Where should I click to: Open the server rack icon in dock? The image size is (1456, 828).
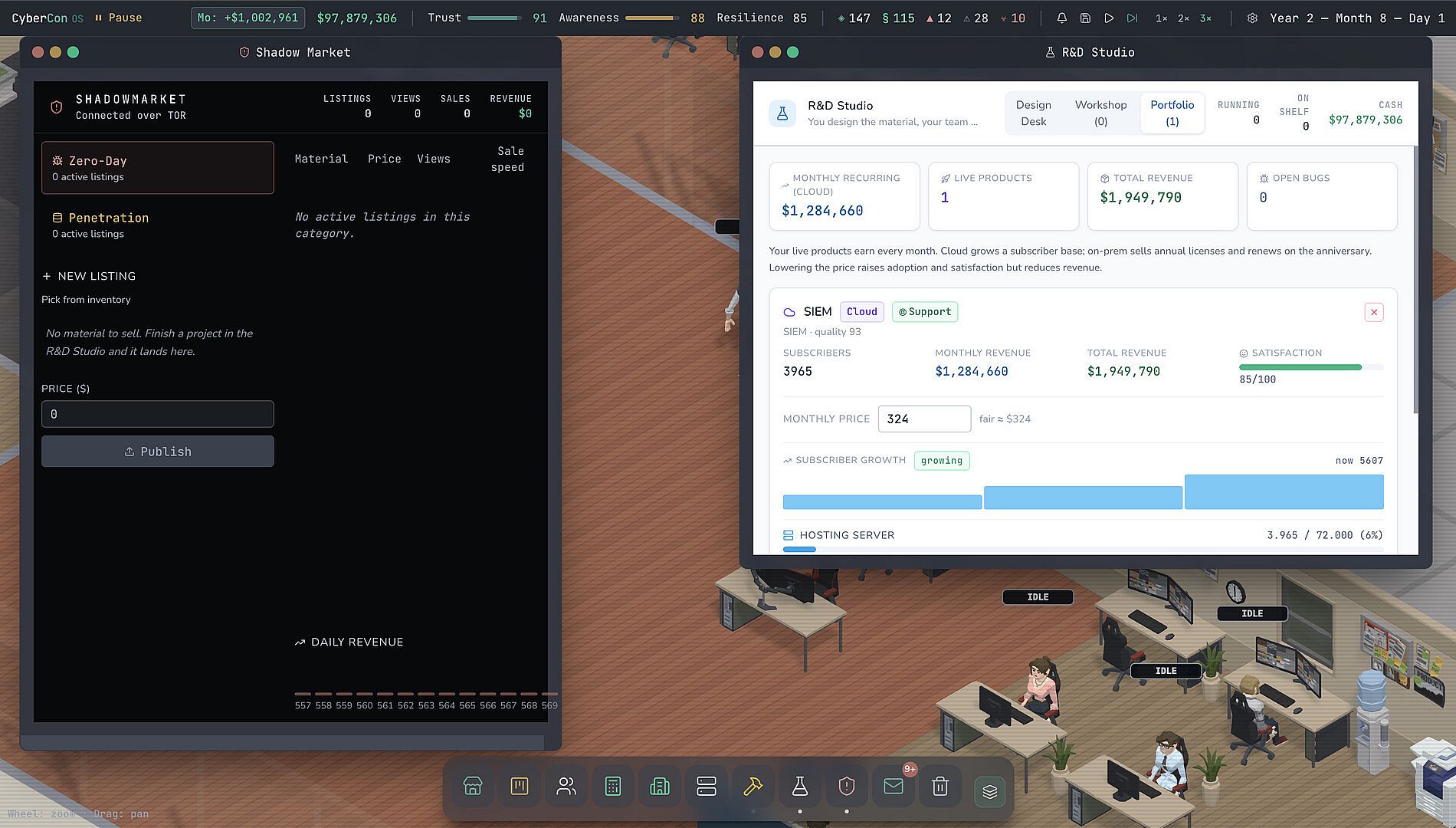707,787
